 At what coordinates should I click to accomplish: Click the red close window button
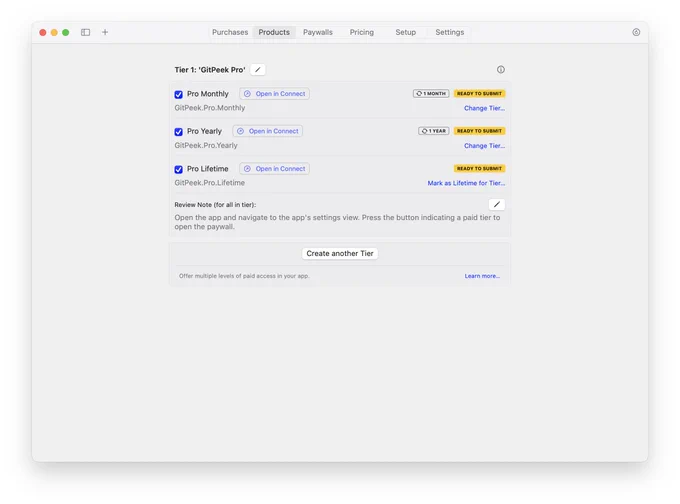point(42,32)
